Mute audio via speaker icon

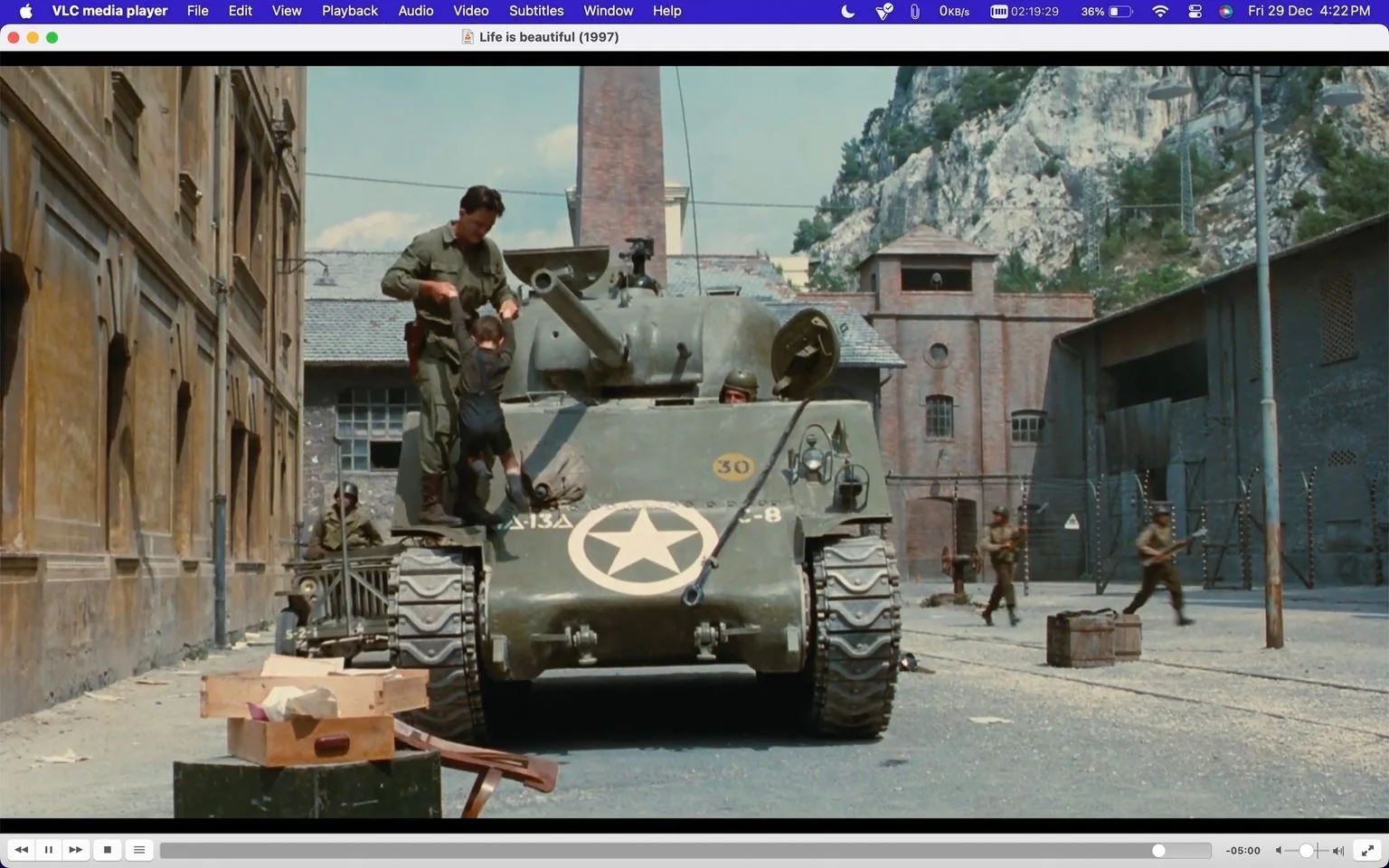coord(1279,851)
